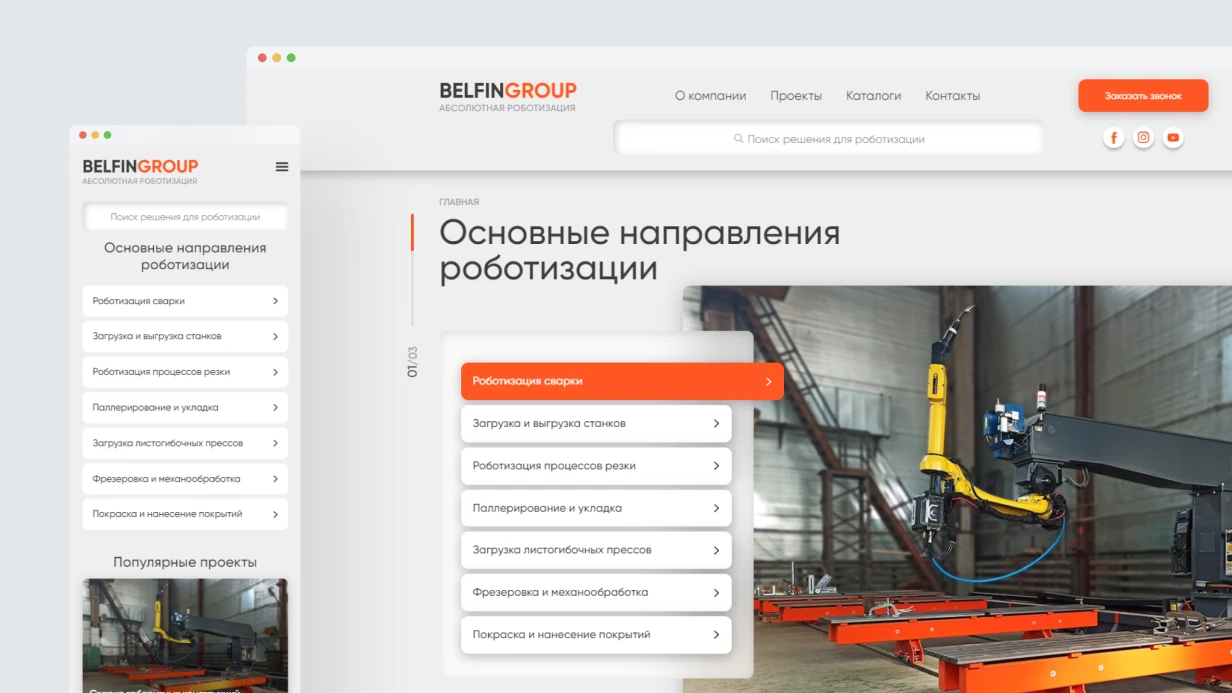Open the hamburger menu on the mobile view

coord(282,167)
